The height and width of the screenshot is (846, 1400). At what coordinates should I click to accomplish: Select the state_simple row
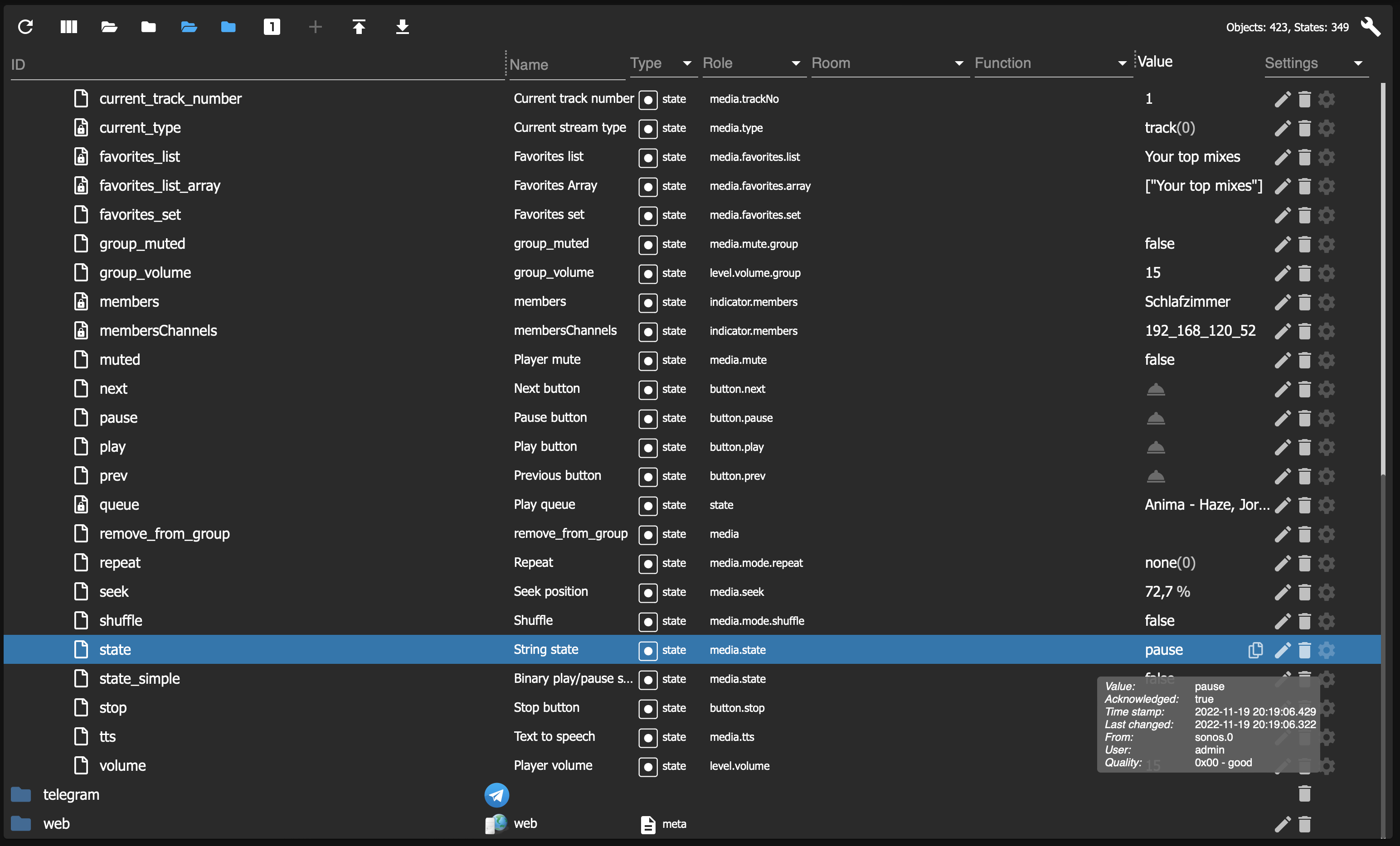coord(692,679)
